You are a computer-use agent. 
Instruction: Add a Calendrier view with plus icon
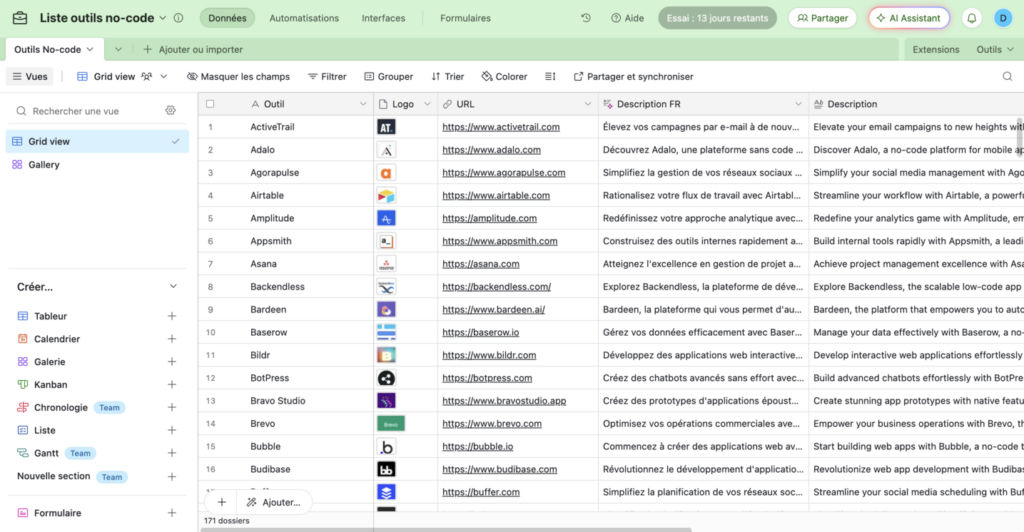(172, 339)
